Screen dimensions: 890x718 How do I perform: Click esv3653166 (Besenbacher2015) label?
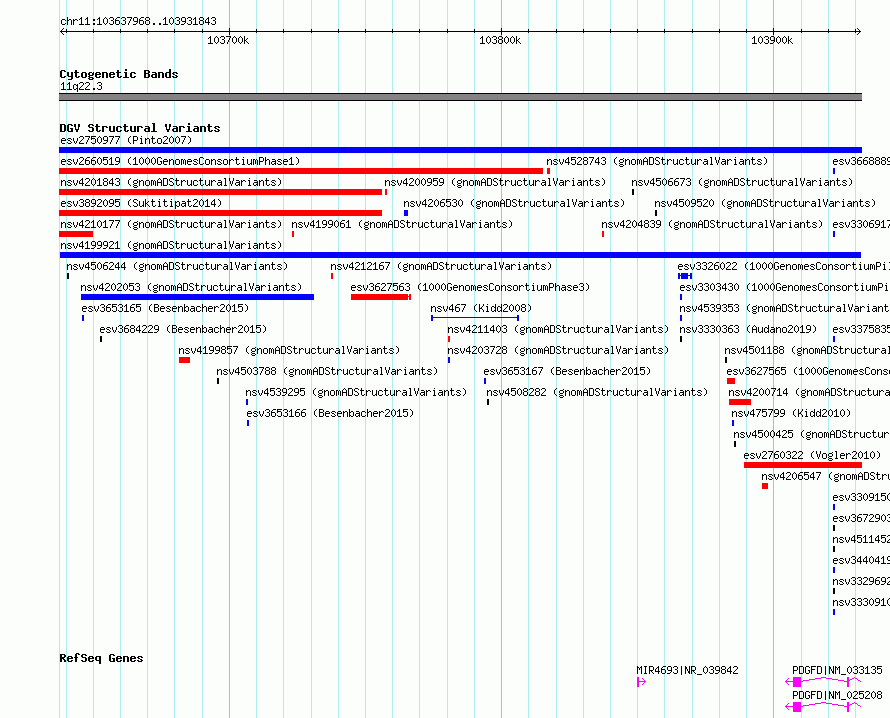(x=330, y=413)
